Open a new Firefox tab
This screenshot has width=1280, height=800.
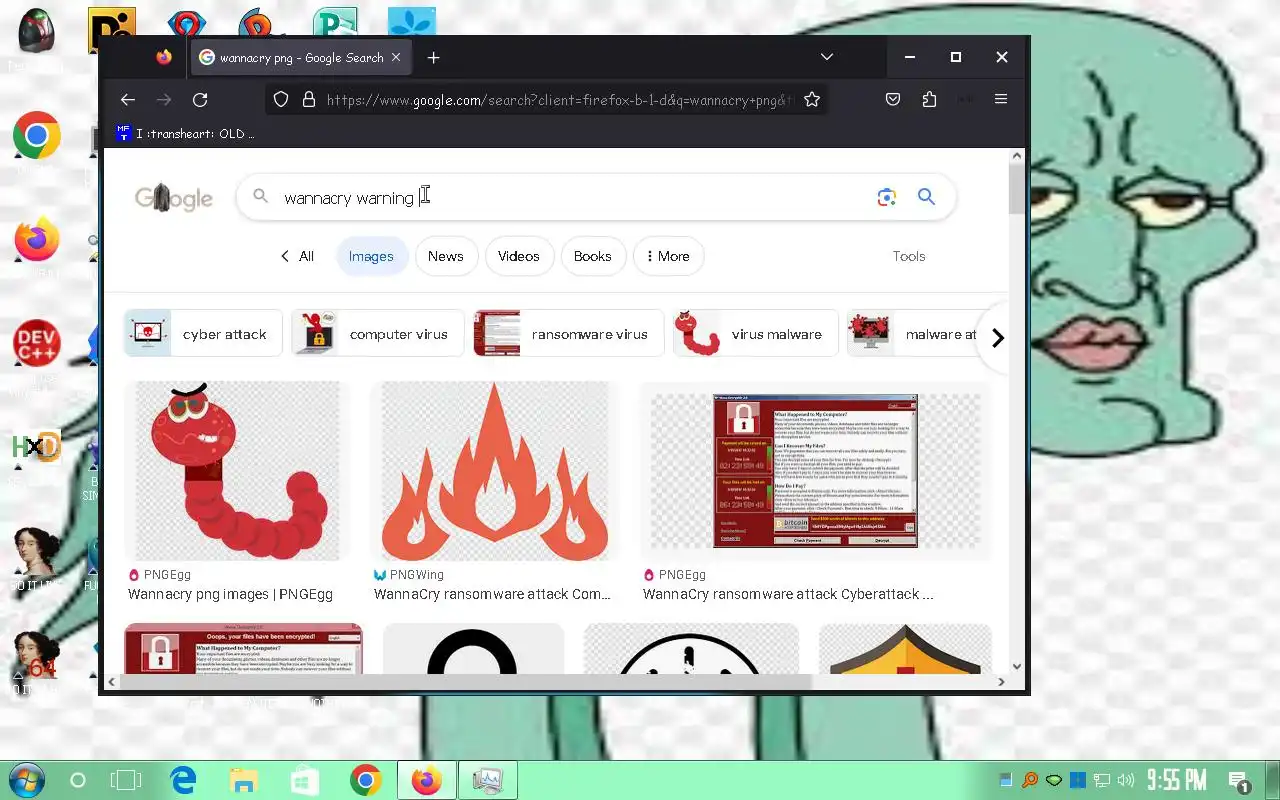433,58
